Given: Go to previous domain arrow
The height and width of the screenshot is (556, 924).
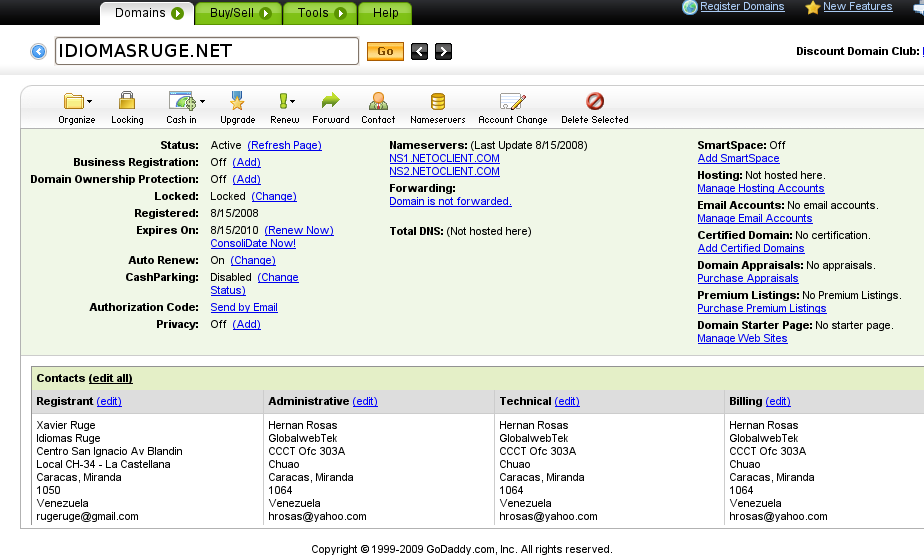Looking at the screenshot, I should (419, 51).
